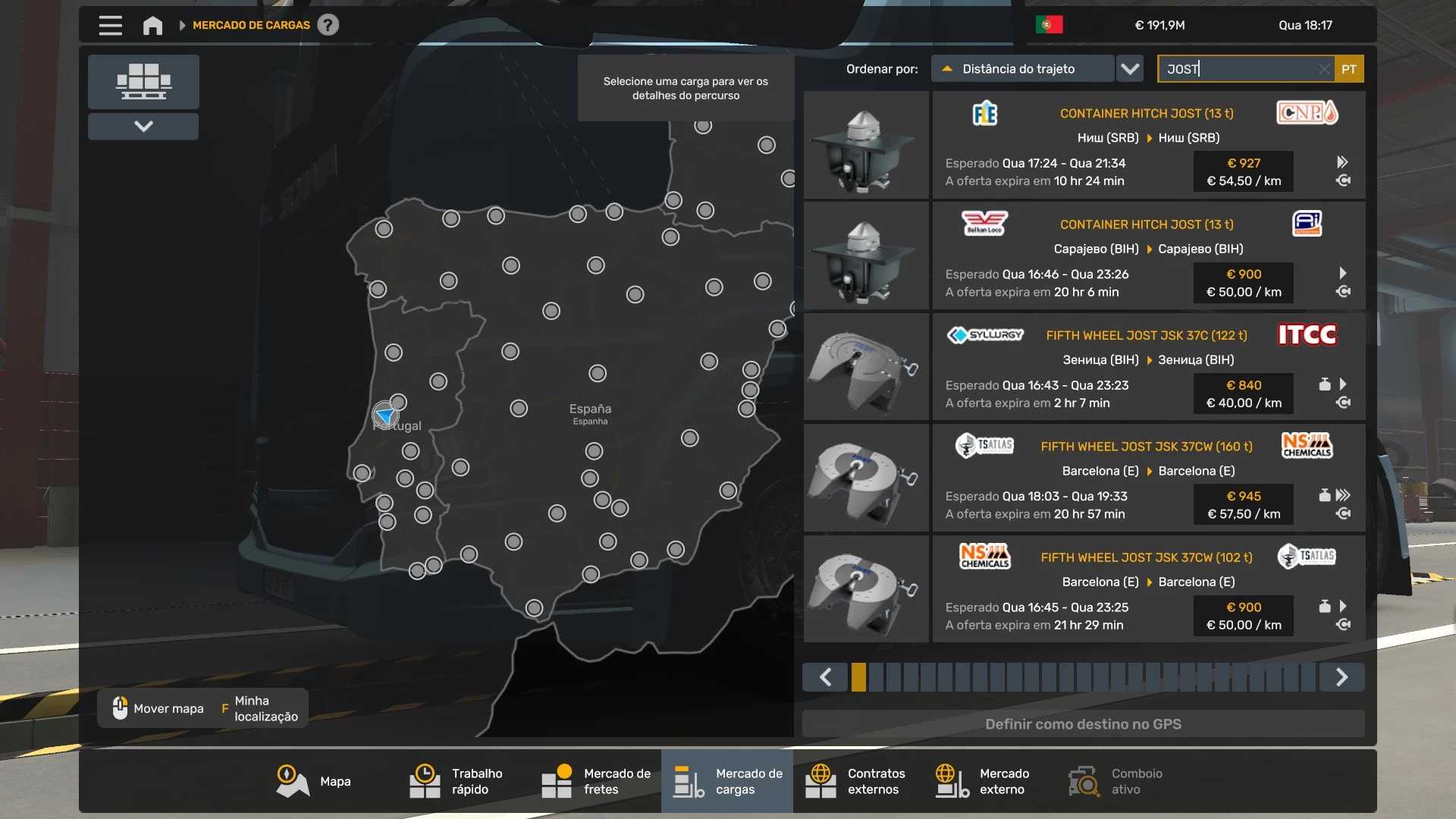This screenshot has height=819, width=1456.
Task: Click the home icon in breadcrumb
Action: pos(152,25)
